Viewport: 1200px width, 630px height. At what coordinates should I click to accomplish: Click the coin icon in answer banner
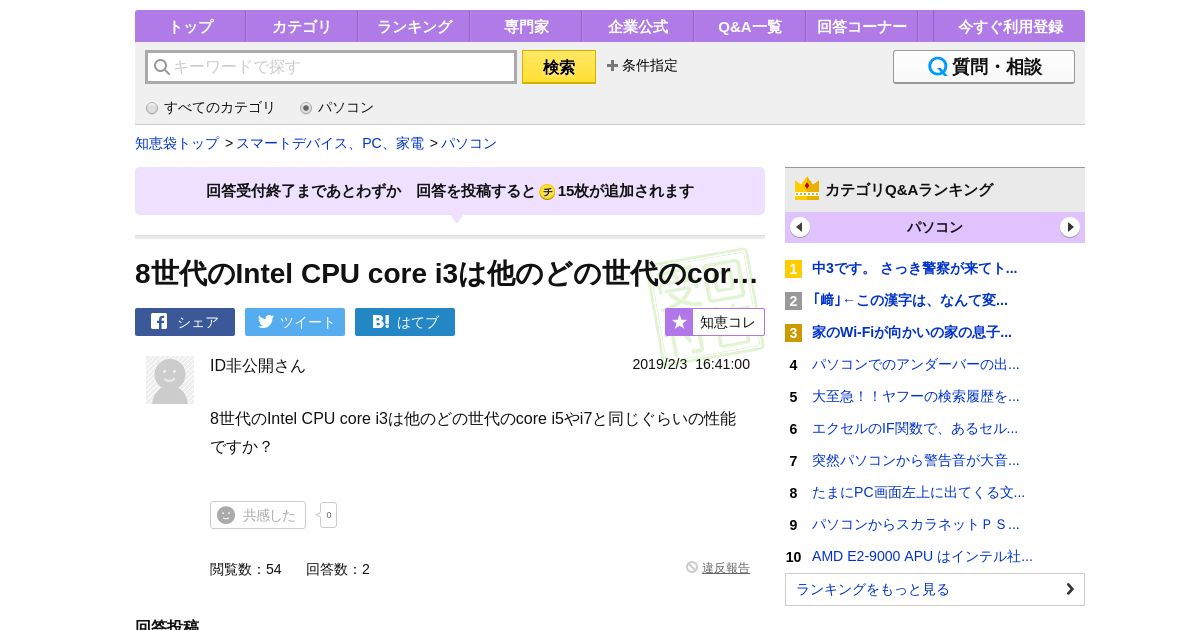547,192
